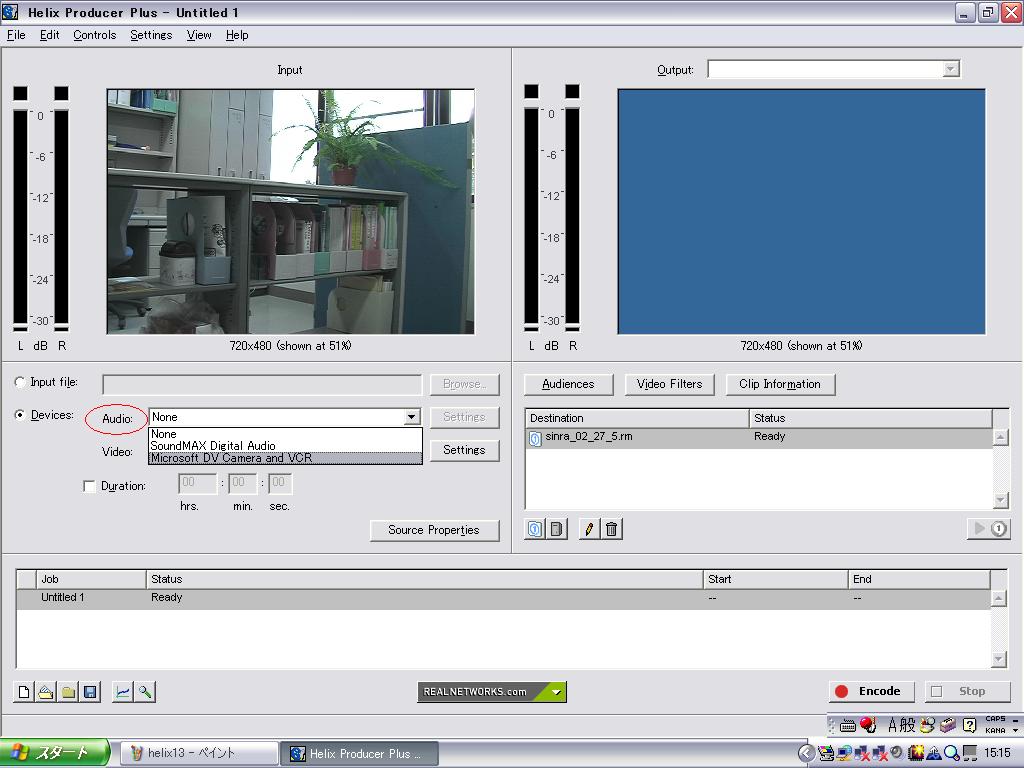Open the statistics graph icon
The width and height of the screenshot is (1024, 768).
click(x=122, y=692)
